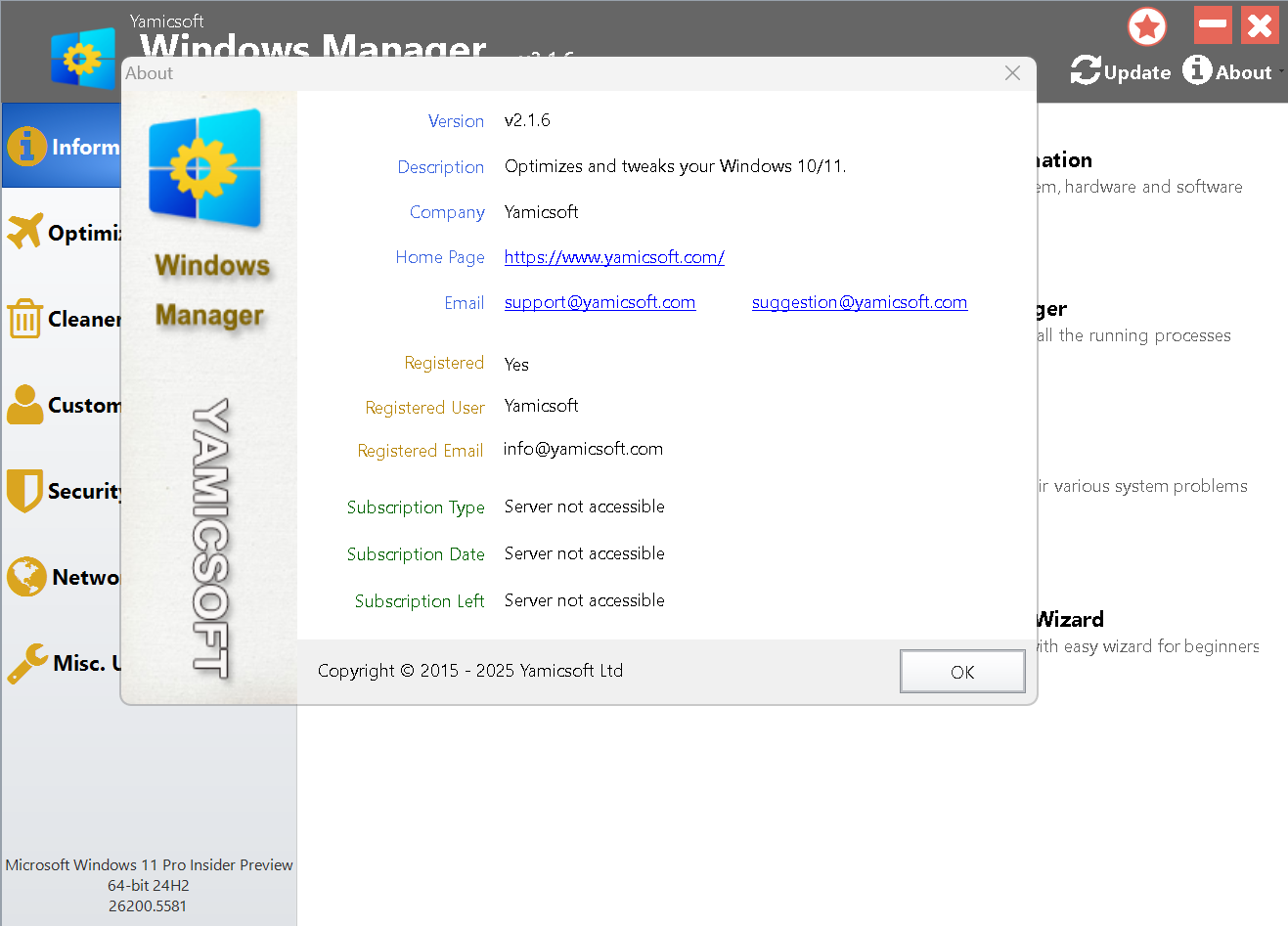Switch to the Security tab label
Screen dimensions: 1288x926
point(85,491)
